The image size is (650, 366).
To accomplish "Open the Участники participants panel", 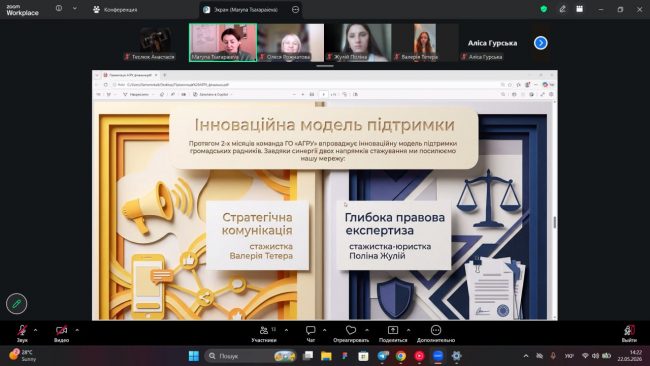I will click(x=264, y=333).
